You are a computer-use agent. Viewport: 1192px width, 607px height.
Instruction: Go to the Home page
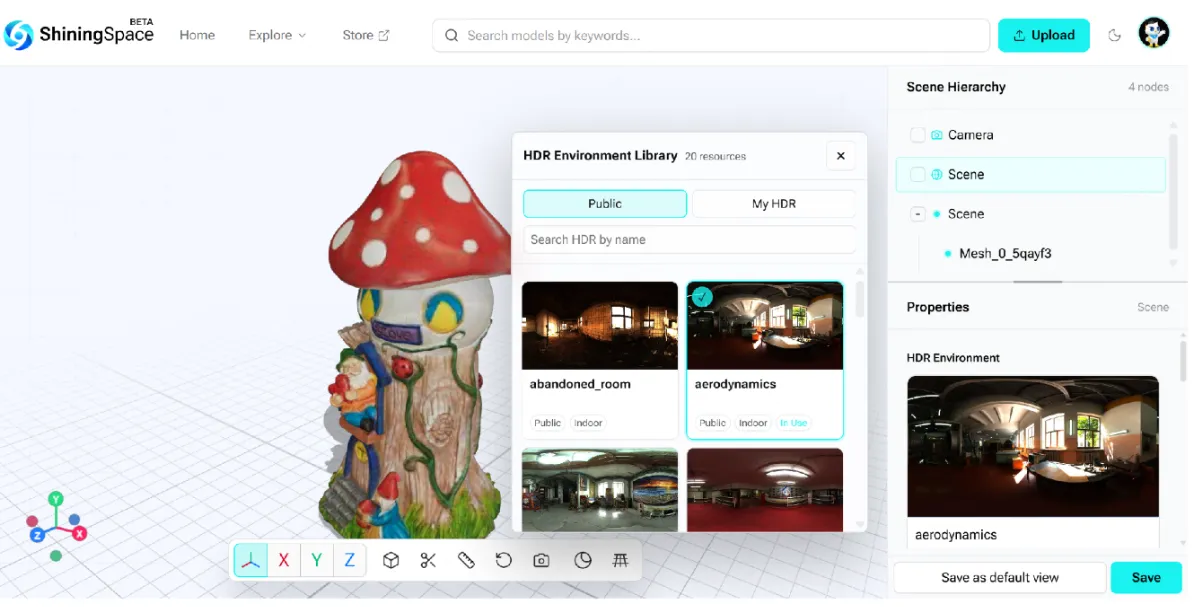click(197, 35)
